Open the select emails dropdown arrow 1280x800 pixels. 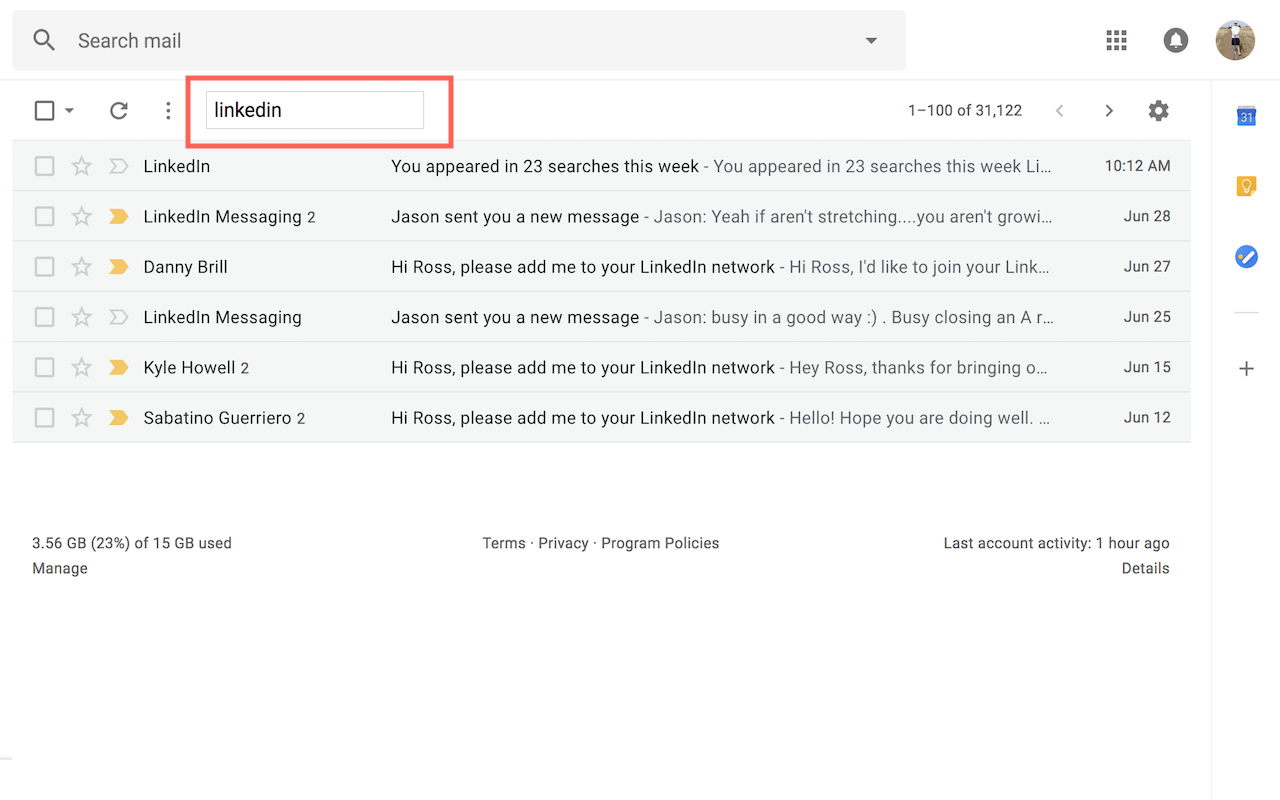pyautogui.click(x=68, y=110)
